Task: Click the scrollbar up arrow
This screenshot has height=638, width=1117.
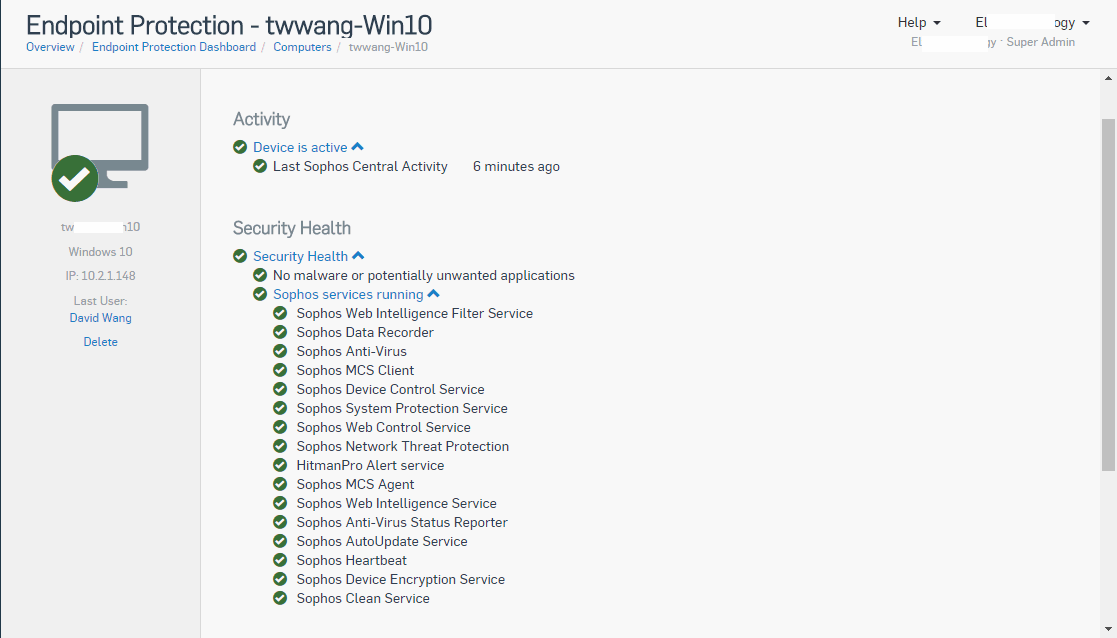Action: click(1108, 78)
